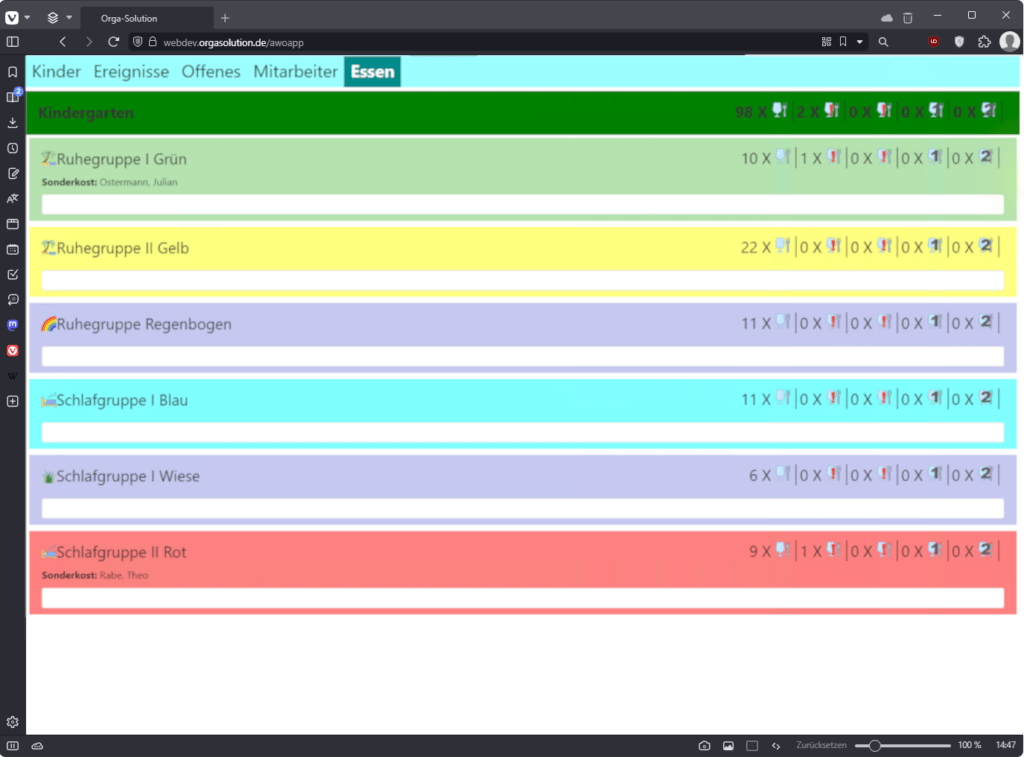Screen dimensions: 1024x757
Task: Add a new web panel
Action: [x=12, y=401]
